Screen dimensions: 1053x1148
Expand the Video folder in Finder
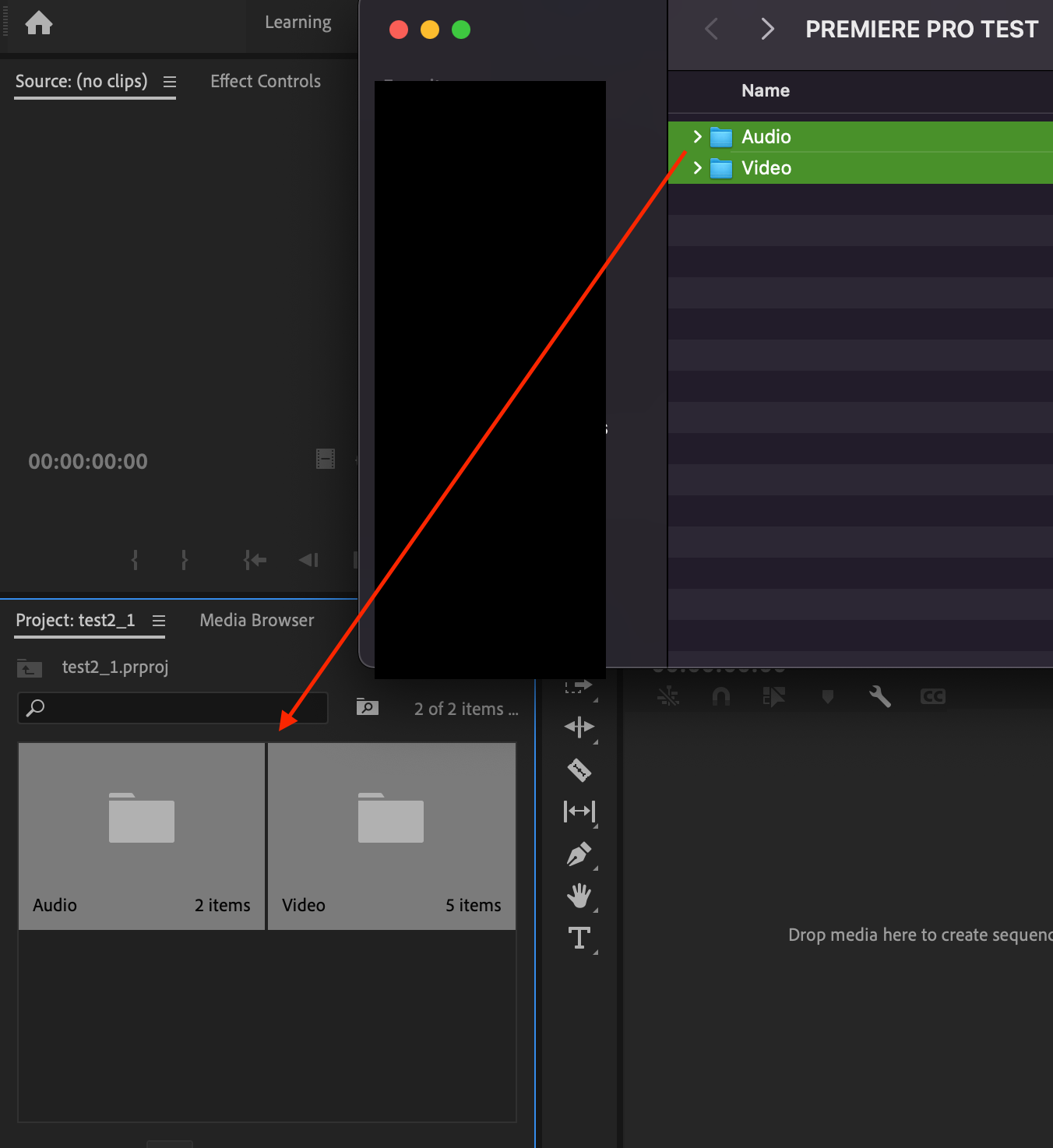click(x=697, y=167)
